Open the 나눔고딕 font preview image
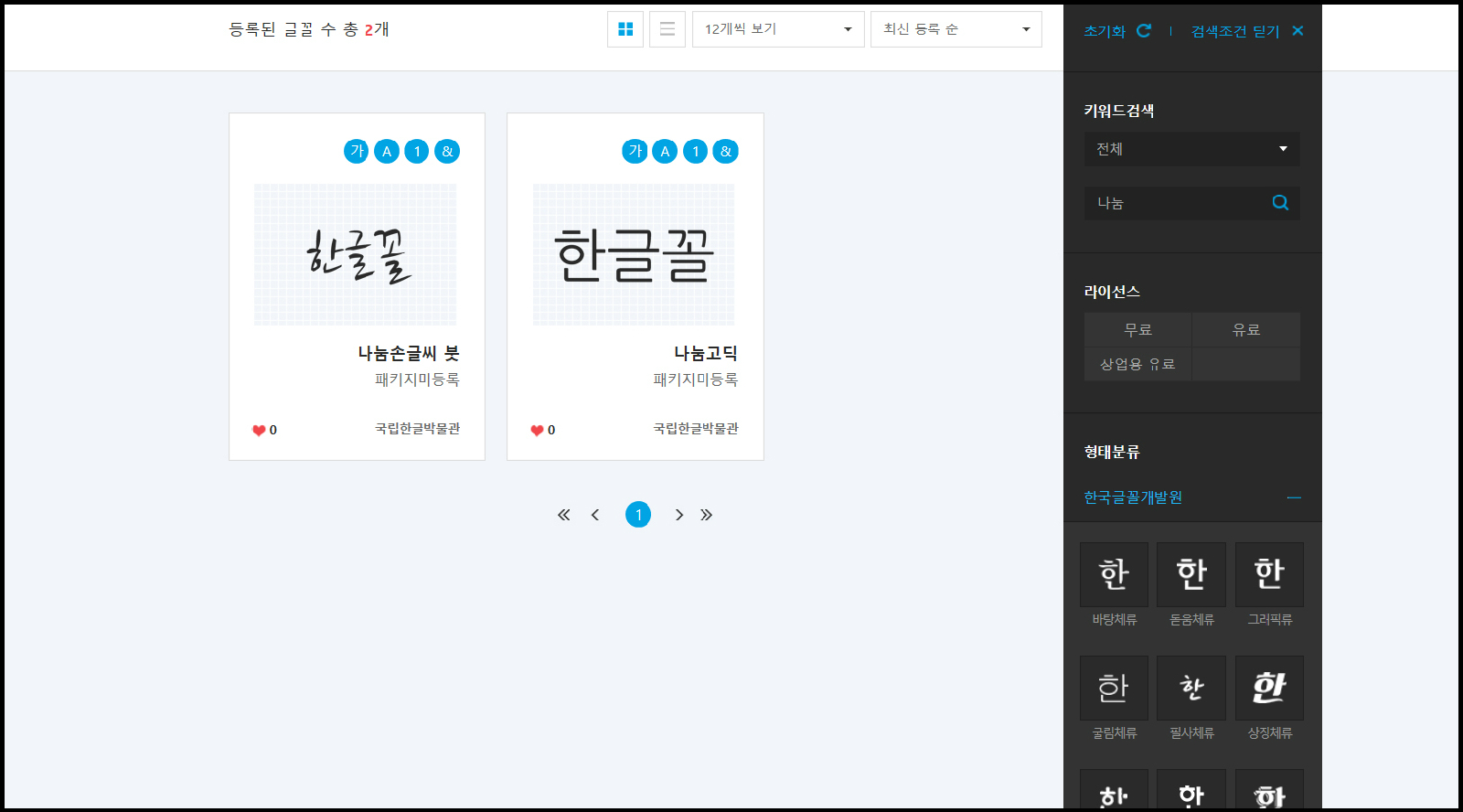1463x812 pixels. point(634,254)
